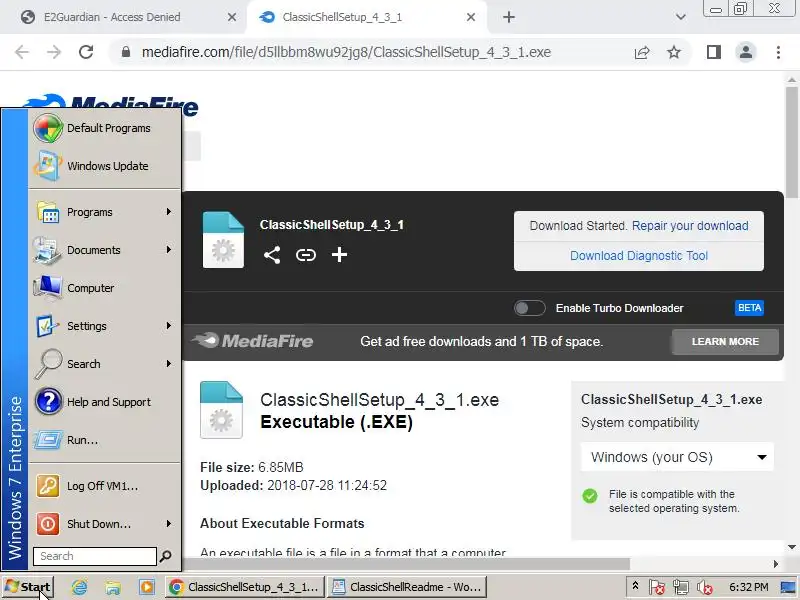Image resolution: width=800 pixels, height=600 pixels.
Task: Close the E2Guardian tab
Action: click(x=232, y=17)
